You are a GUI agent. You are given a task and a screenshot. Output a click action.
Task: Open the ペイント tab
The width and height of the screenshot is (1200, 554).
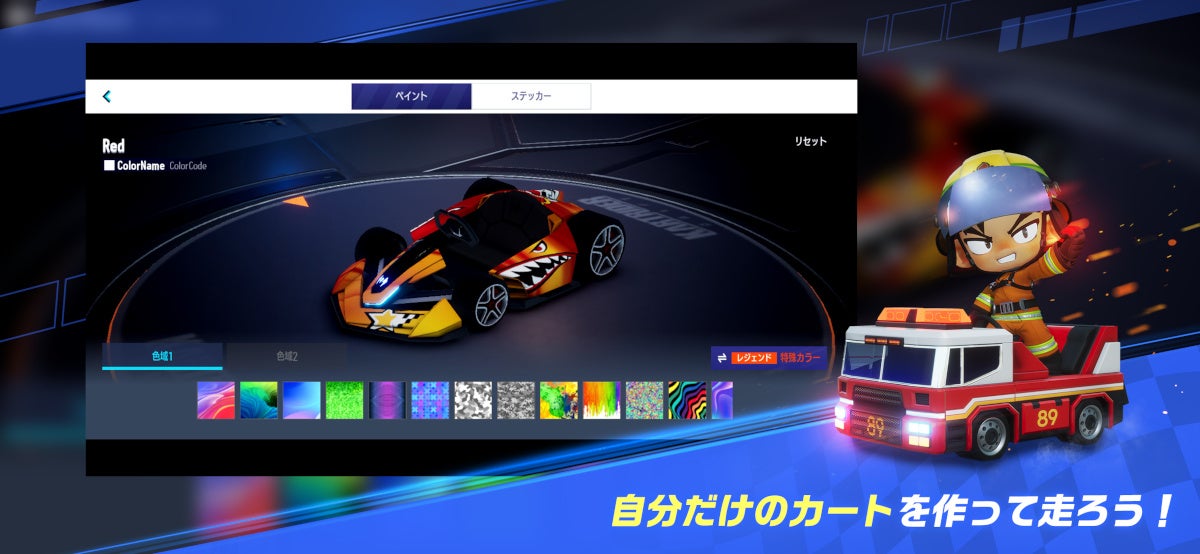coord(411,96)
